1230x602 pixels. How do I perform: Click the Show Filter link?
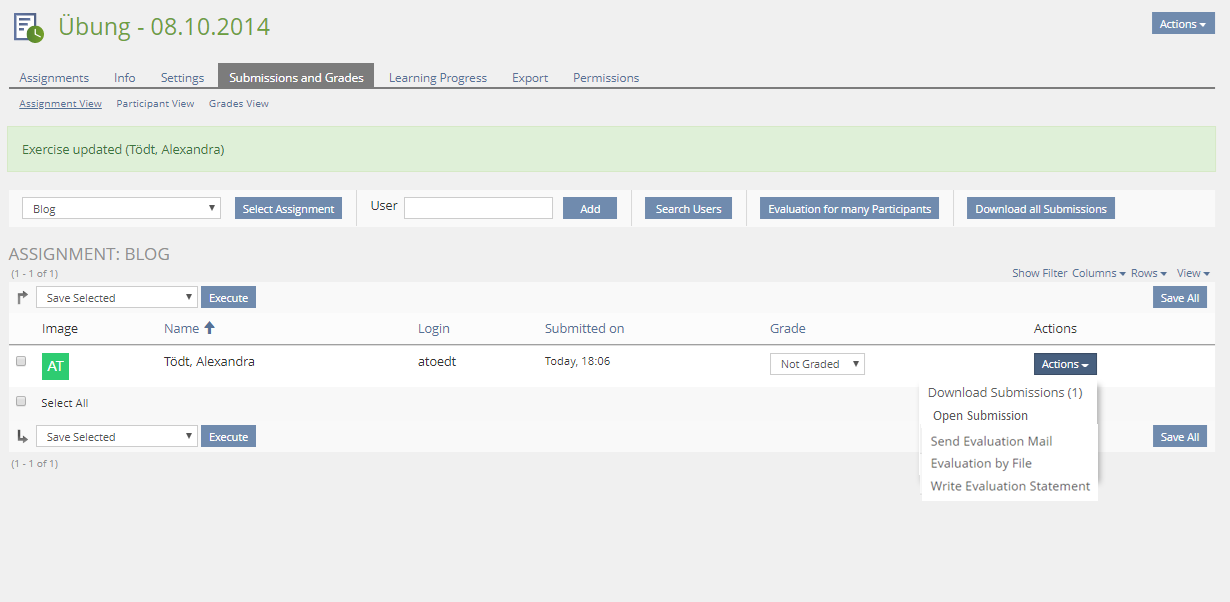[1039, 273]
